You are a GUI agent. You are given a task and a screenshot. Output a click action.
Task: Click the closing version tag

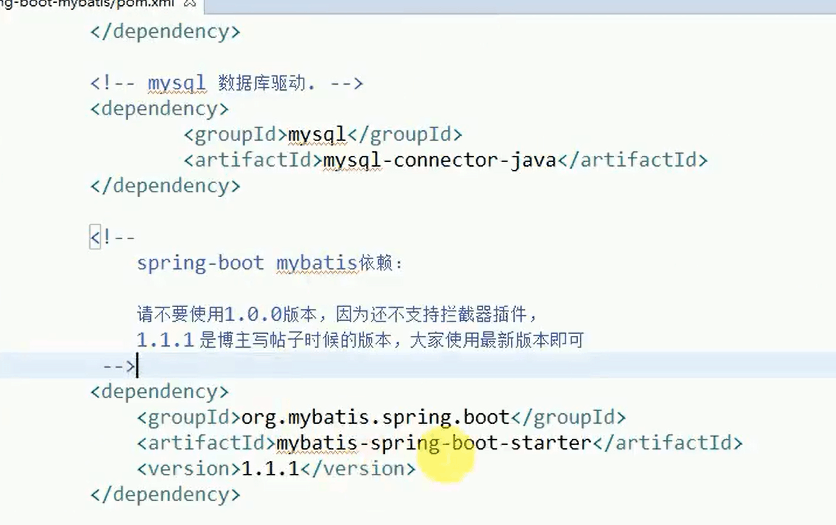tap(358, 469)
